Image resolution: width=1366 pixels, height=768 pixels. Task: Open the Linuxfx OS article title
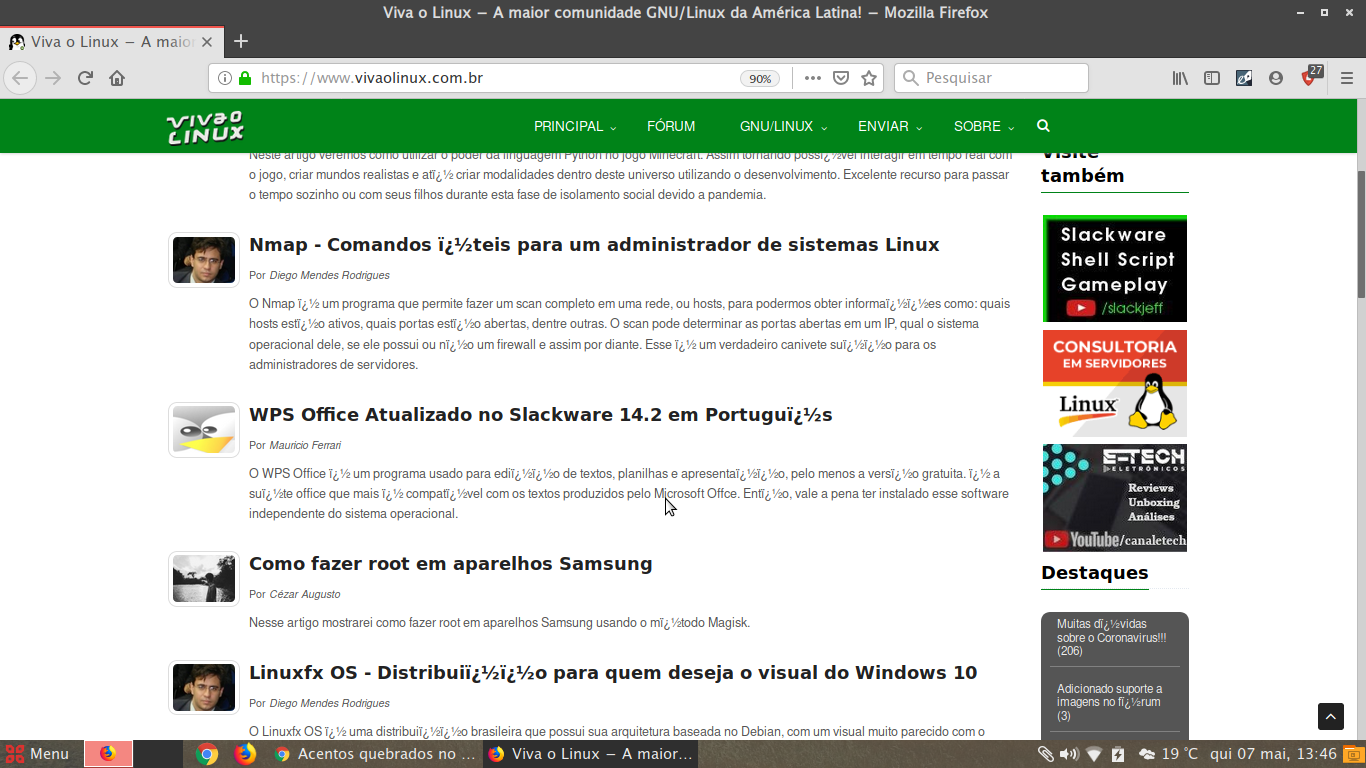point(613,673)
